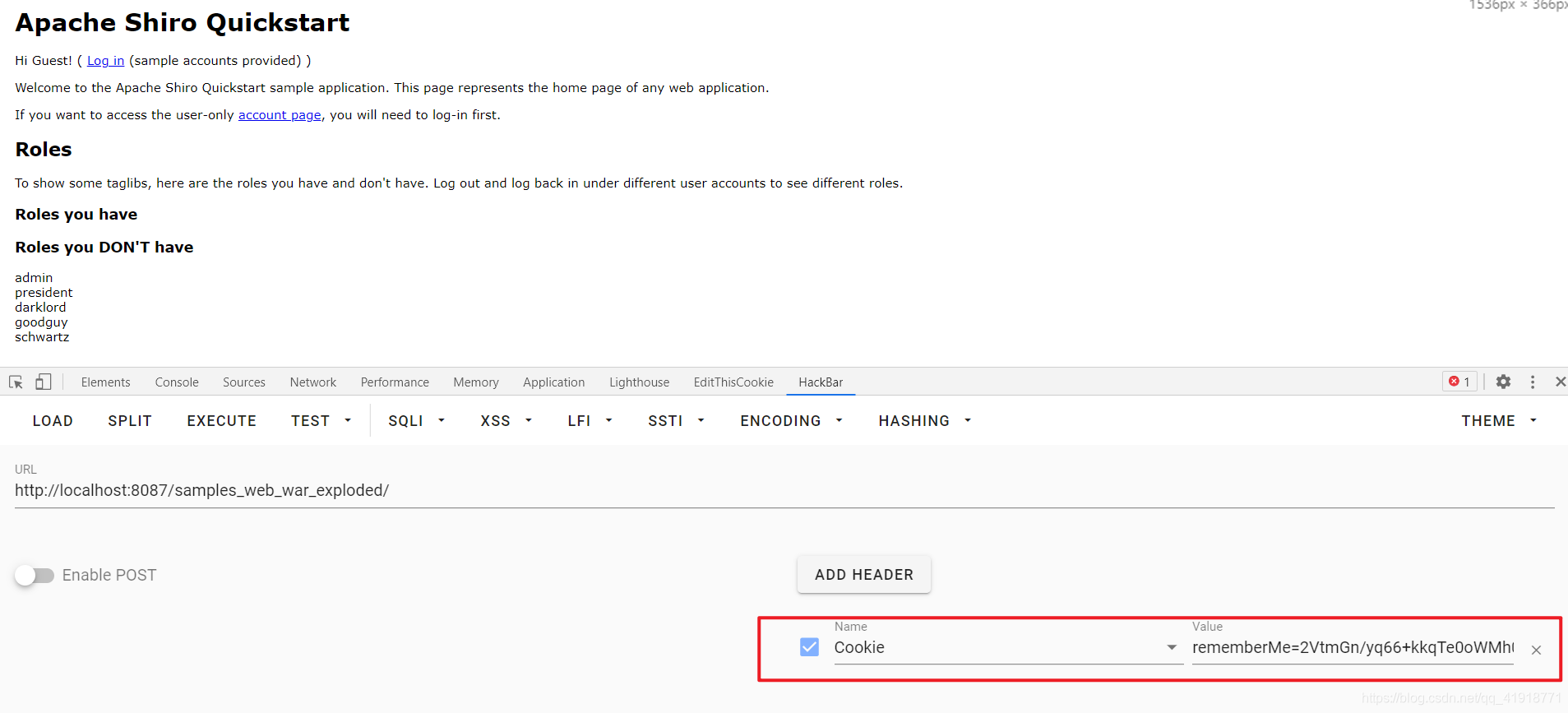Open the SQLI dropdown
The width and height of the screenshot is (1568, 713).
[417, 420]
